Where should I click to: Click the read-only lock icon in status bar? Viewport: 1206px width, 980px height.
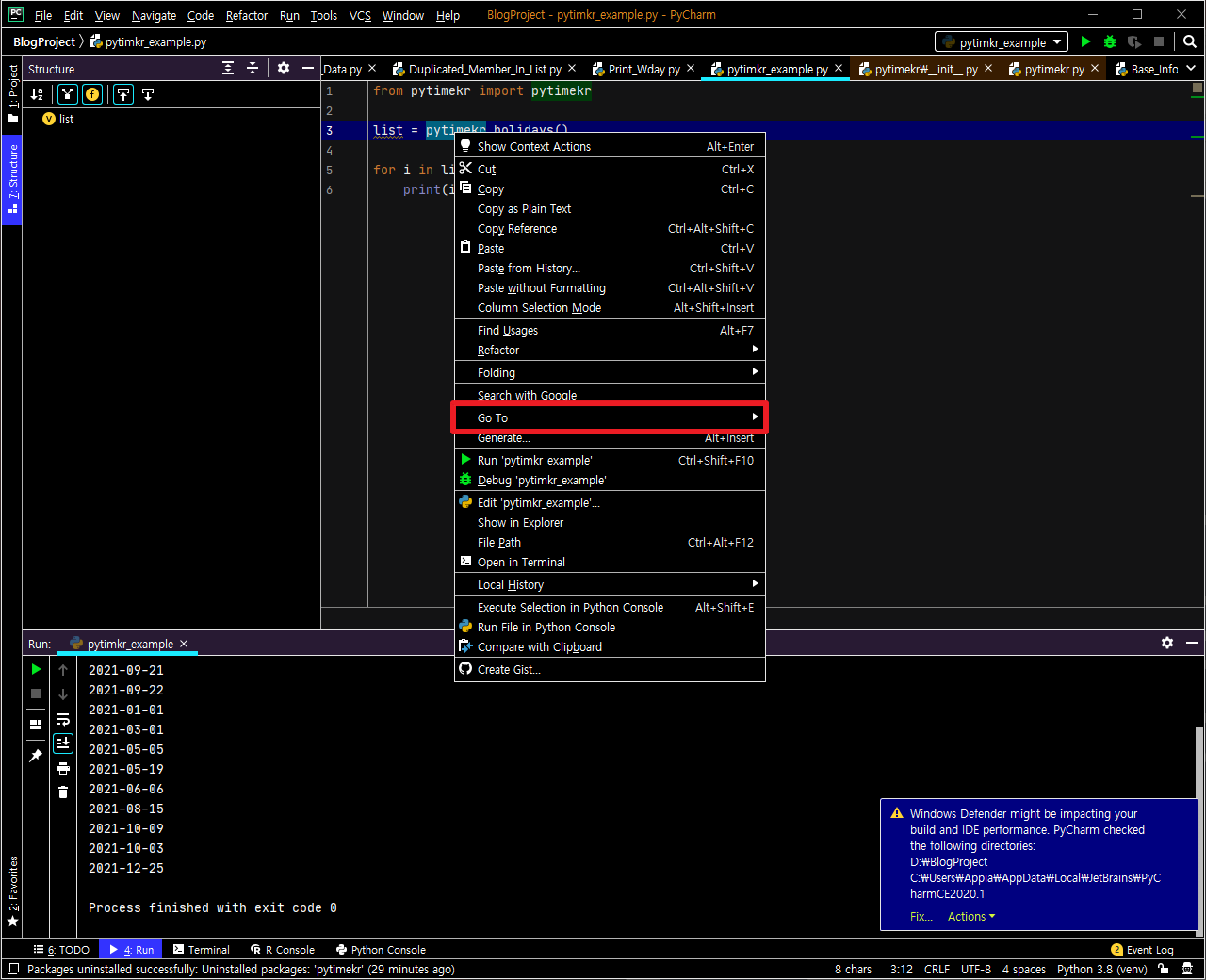1164,969
